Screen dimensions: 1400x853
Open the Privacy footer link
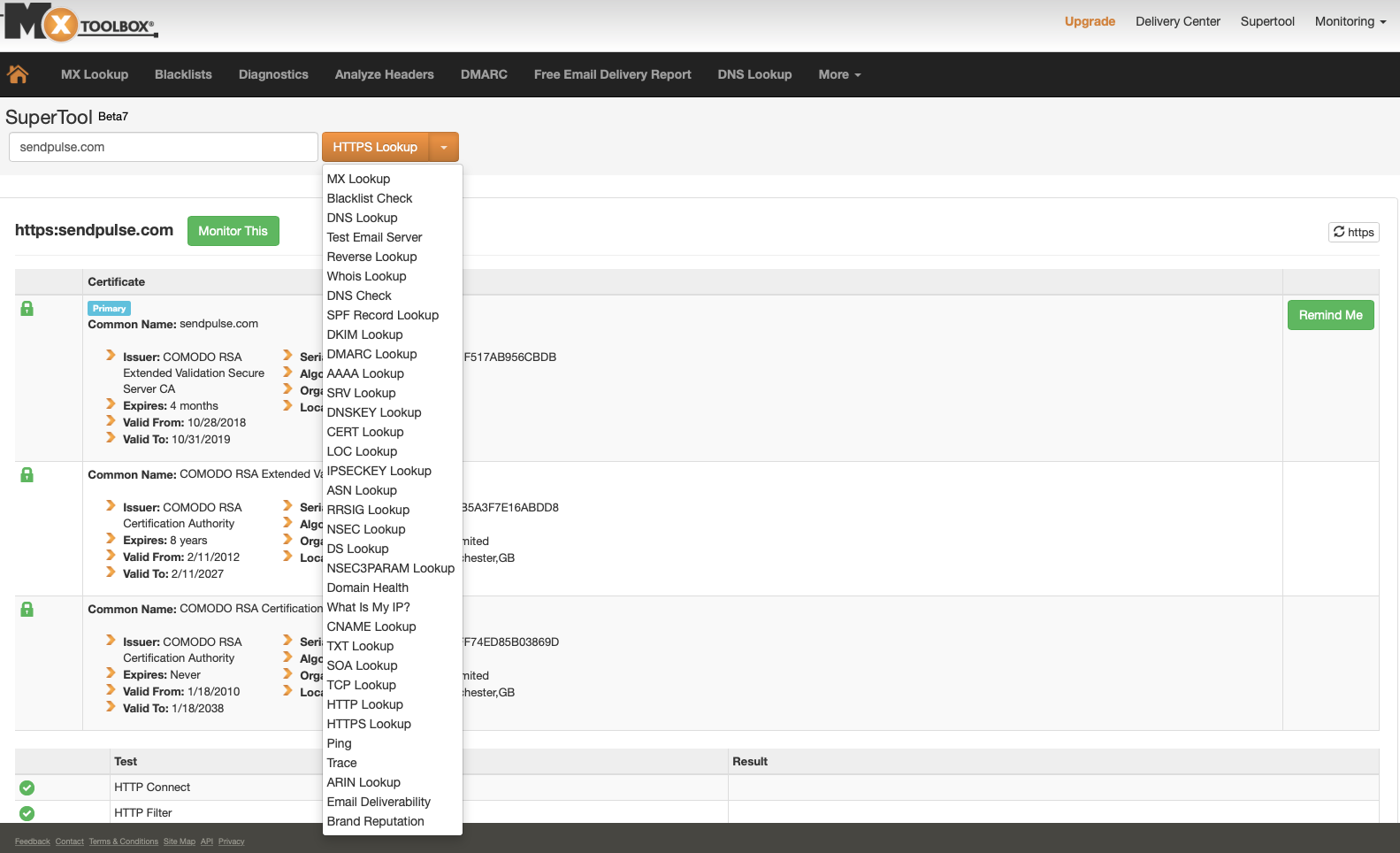point(232,841)
